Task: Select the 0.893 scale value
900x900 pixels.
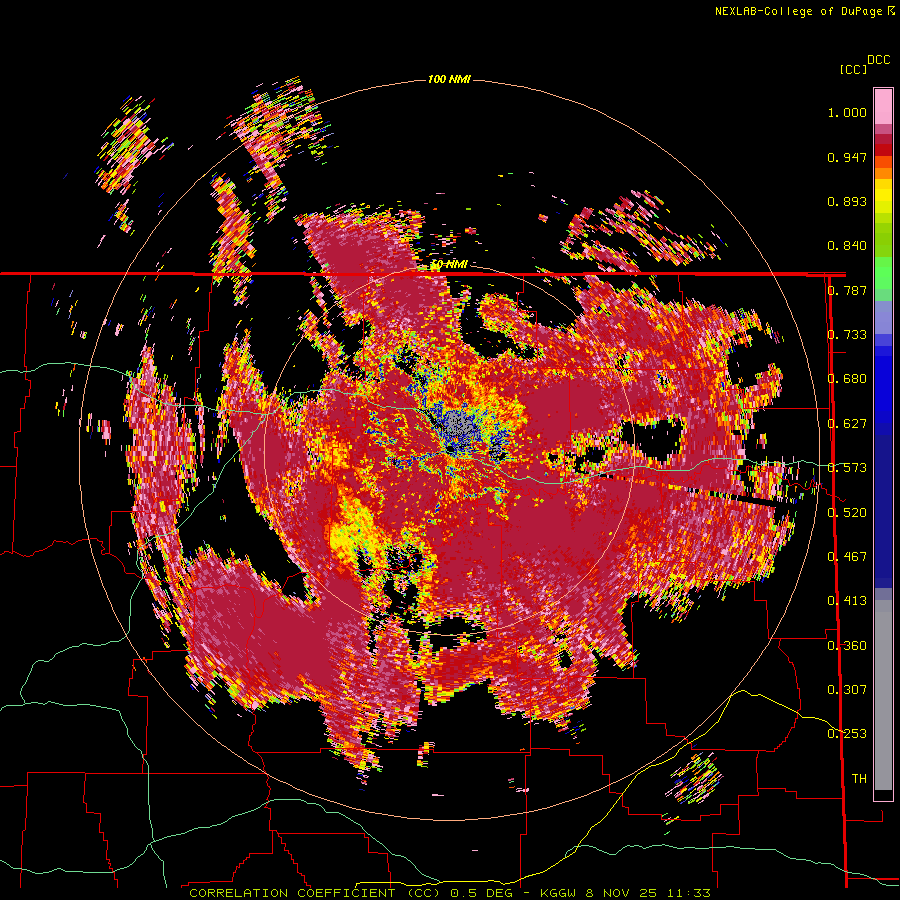Action: coord(847,201)
